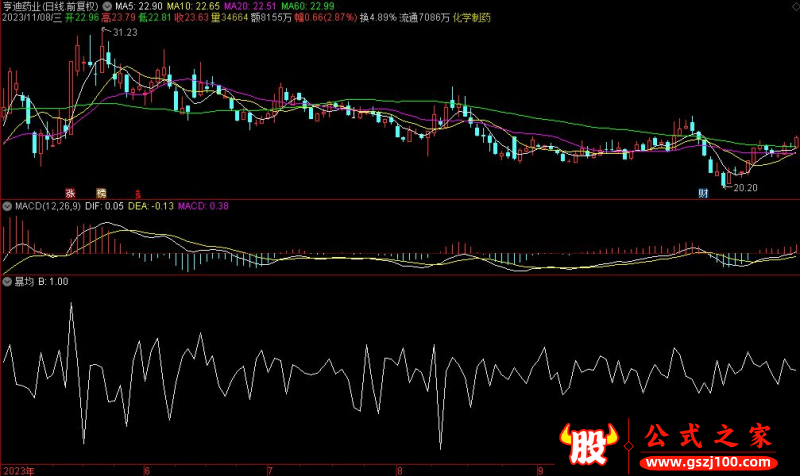Image resolution: width=800 pixels, height=476 pixels.
Task: Click the MA60: 22.99 legend value
Action: (x=307, y=6)
